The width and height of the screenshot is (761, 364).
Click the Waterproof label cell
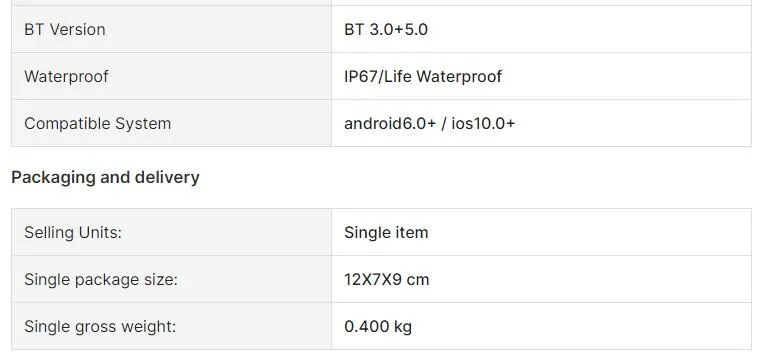pyautogui.click(x=171, y=76)
